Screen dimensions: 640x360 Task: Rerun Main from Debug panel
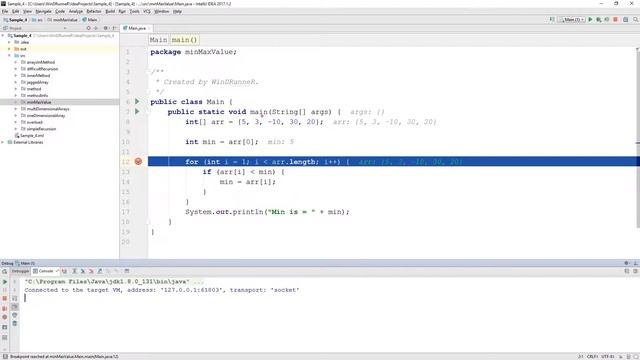point(5,271)
